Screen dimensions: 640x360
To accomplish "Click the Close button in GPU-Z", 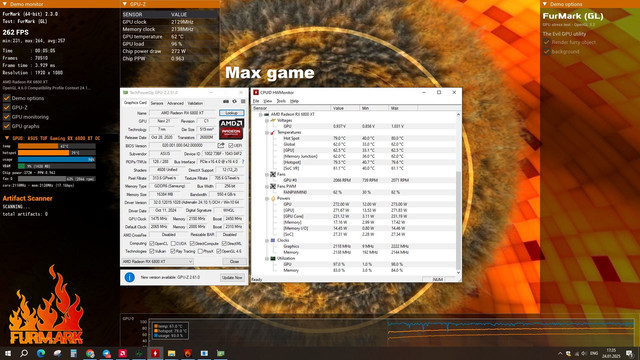I will click(x=234, y=262).
